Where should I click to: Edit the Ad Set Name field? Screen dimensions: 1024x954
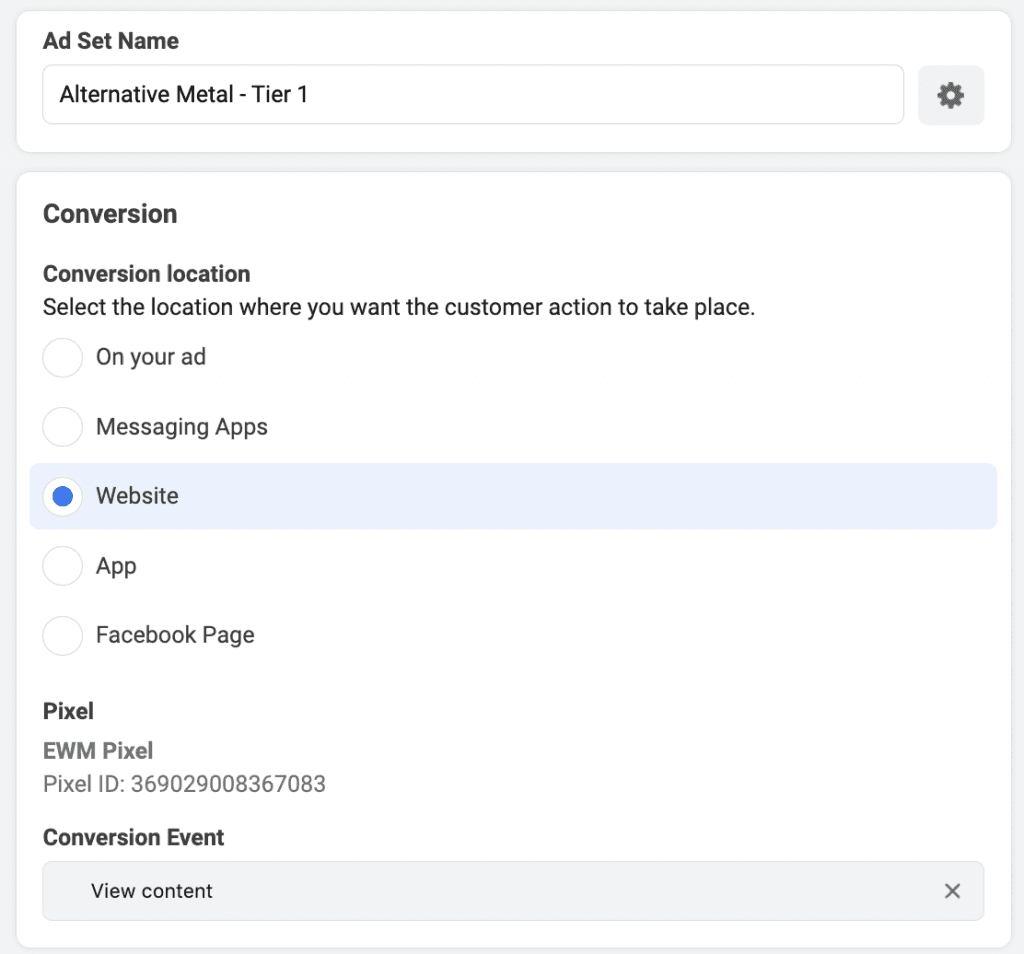click(x=473, y=95)
